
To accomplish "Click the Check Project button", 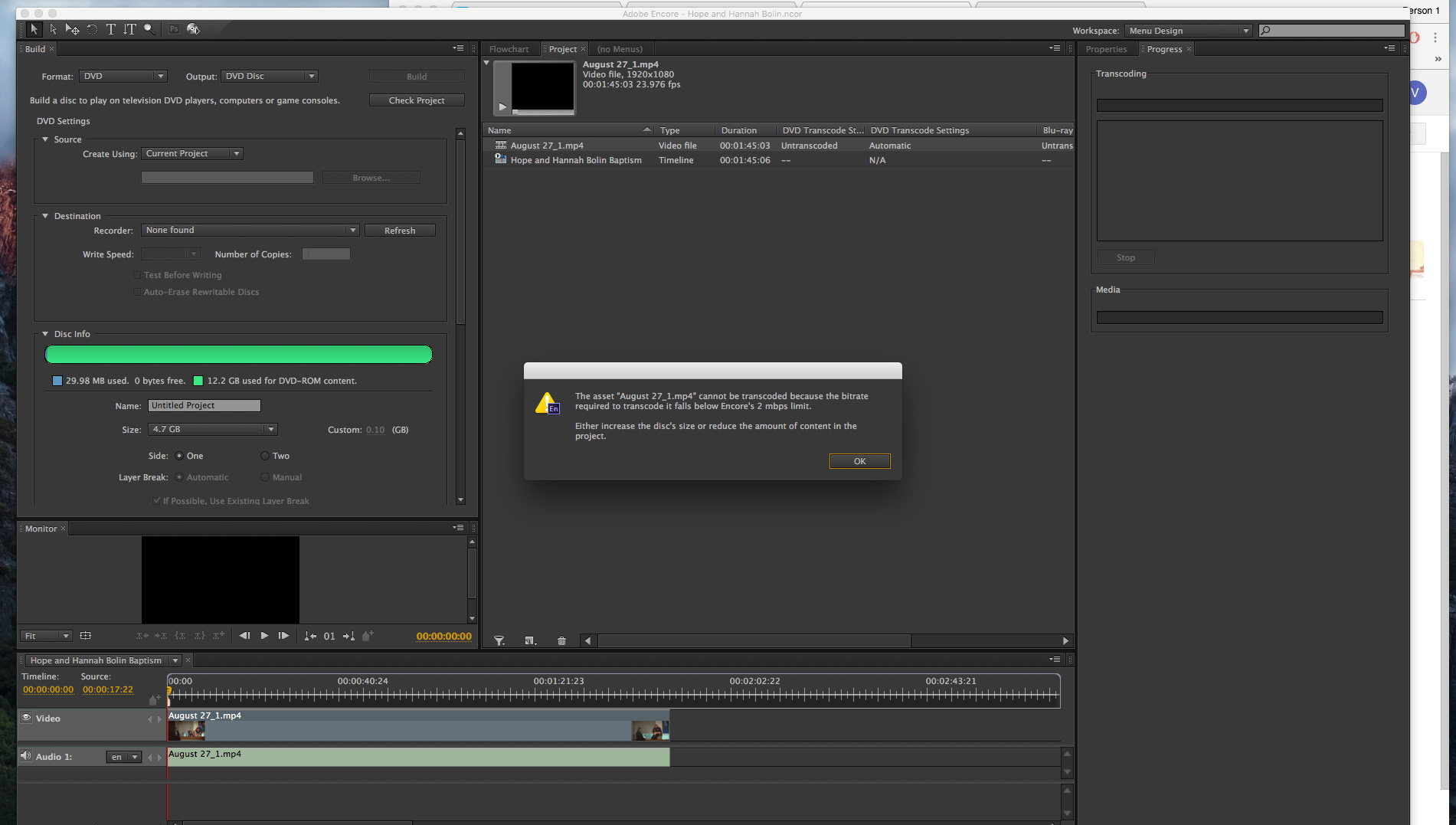I will tap(417, 100).
